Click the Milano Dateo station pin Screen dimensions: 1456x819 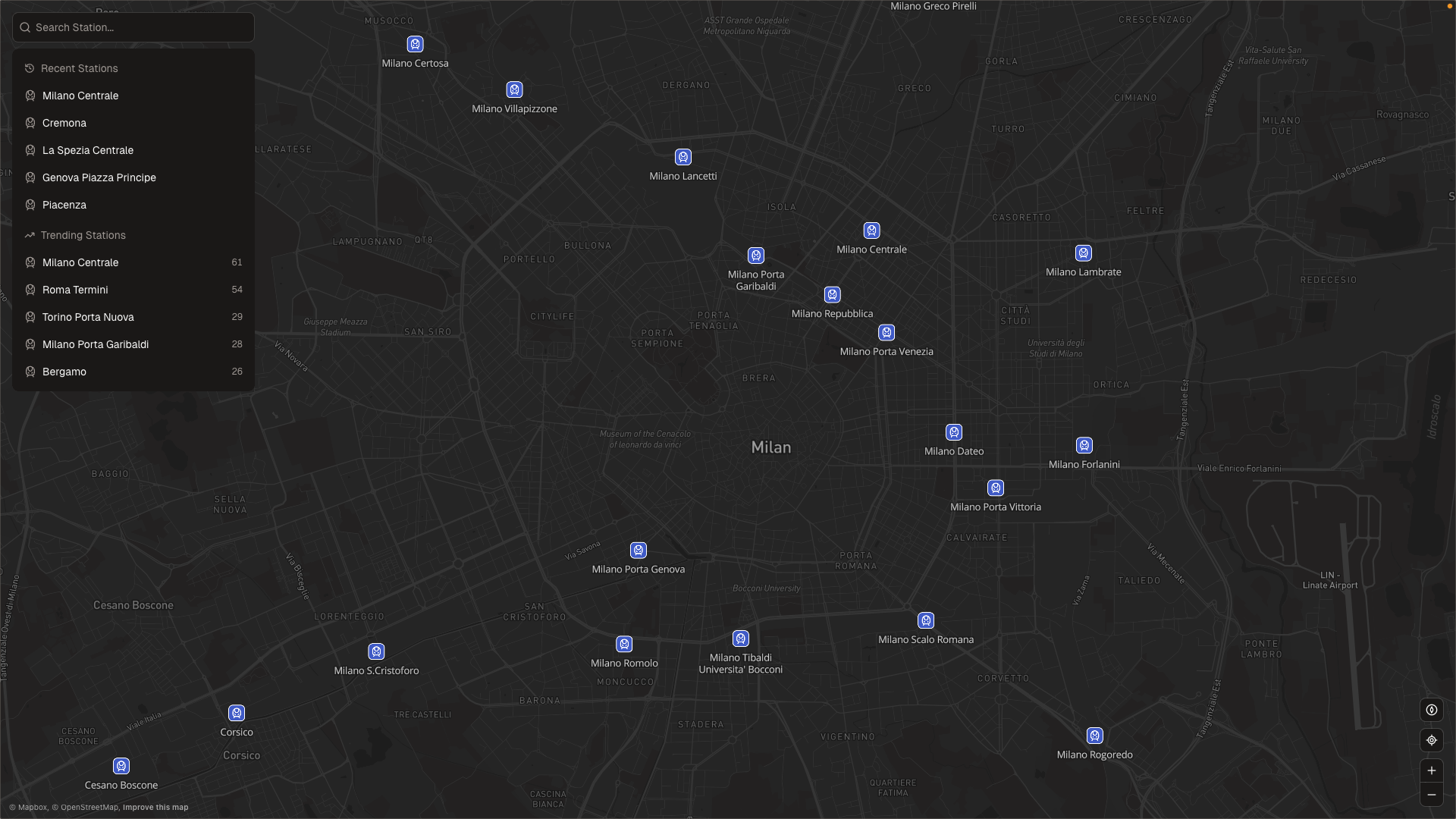pyautogui.click(x=953, y=431)
